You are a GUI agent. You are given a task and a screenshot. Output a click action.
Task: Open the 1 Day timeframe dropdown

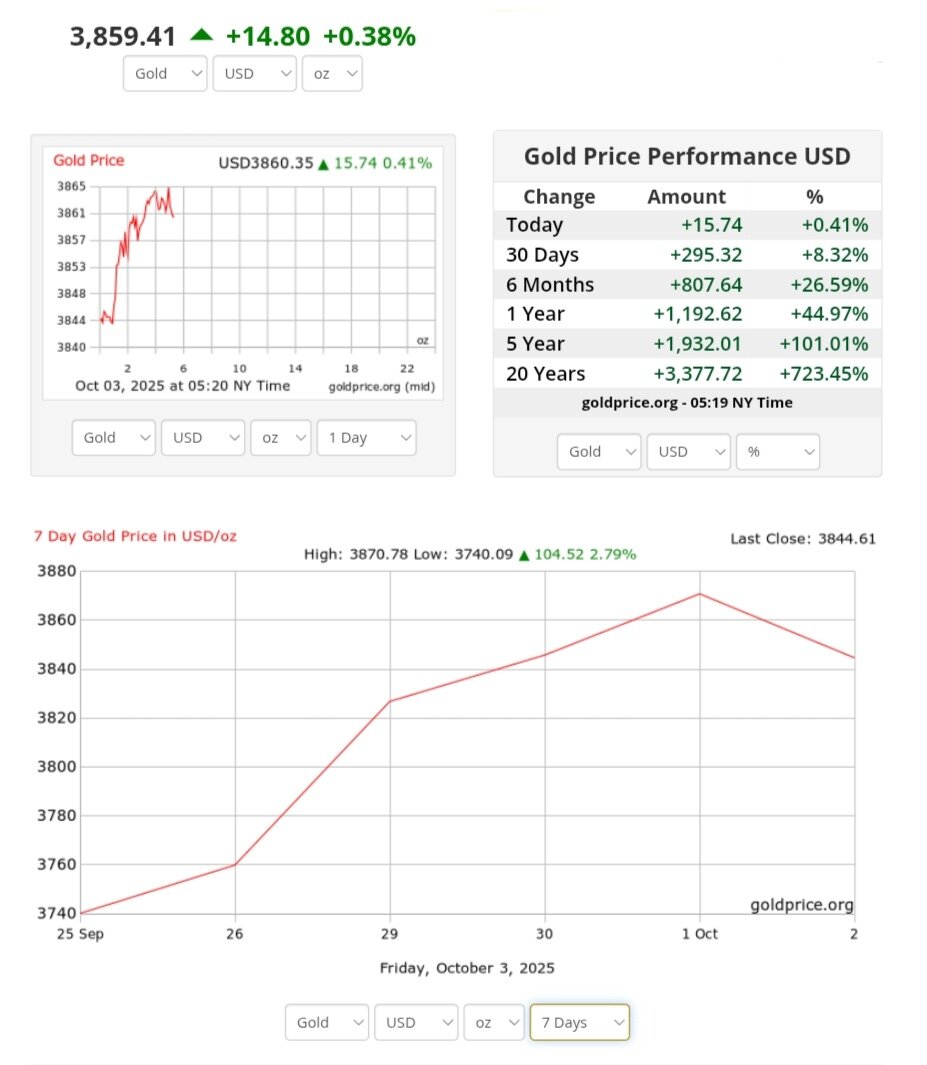[366, 438]
